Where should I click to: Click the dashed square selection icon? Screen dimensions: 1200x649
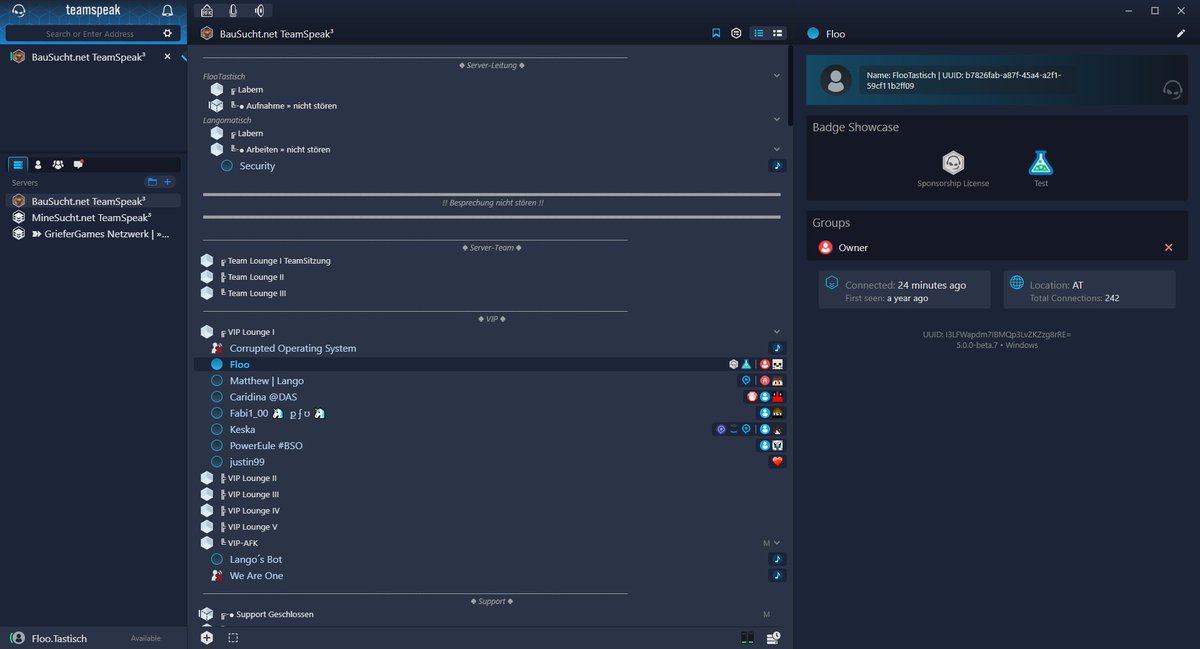[233, 637]
